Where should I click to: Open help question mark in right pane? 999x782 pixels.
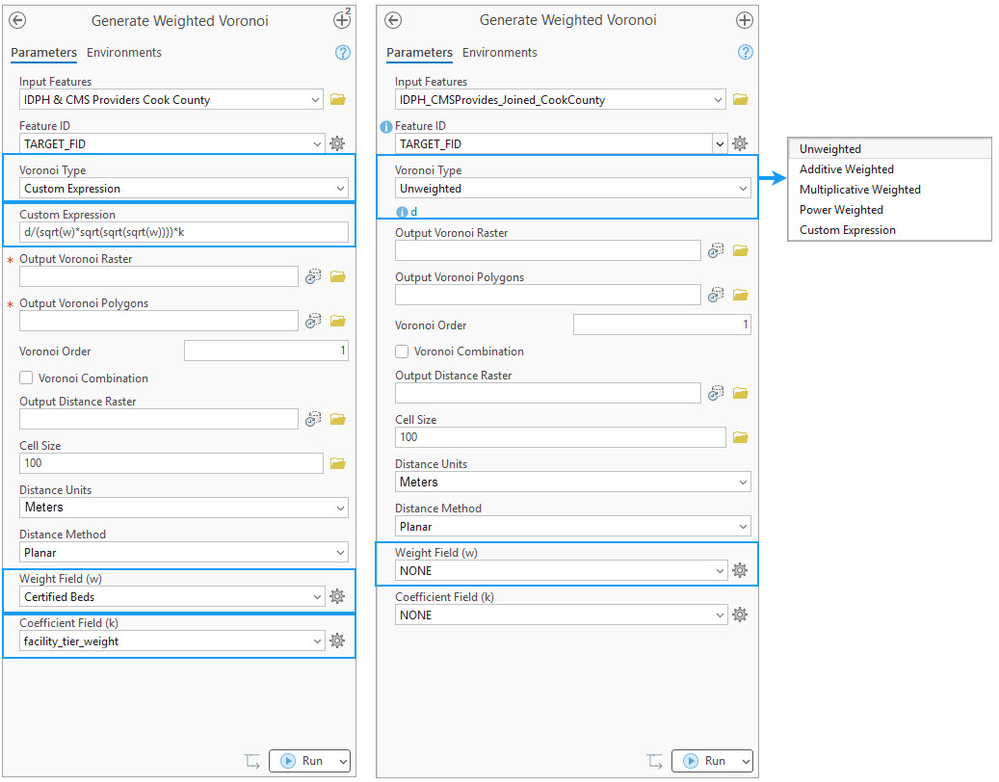tap(745, 52)
